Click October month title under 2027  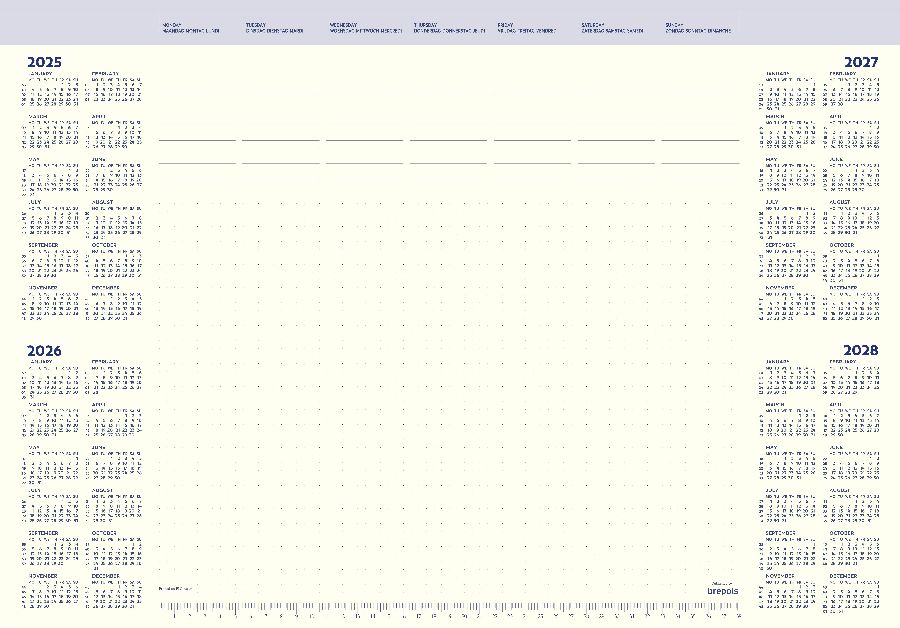point(841,245)
